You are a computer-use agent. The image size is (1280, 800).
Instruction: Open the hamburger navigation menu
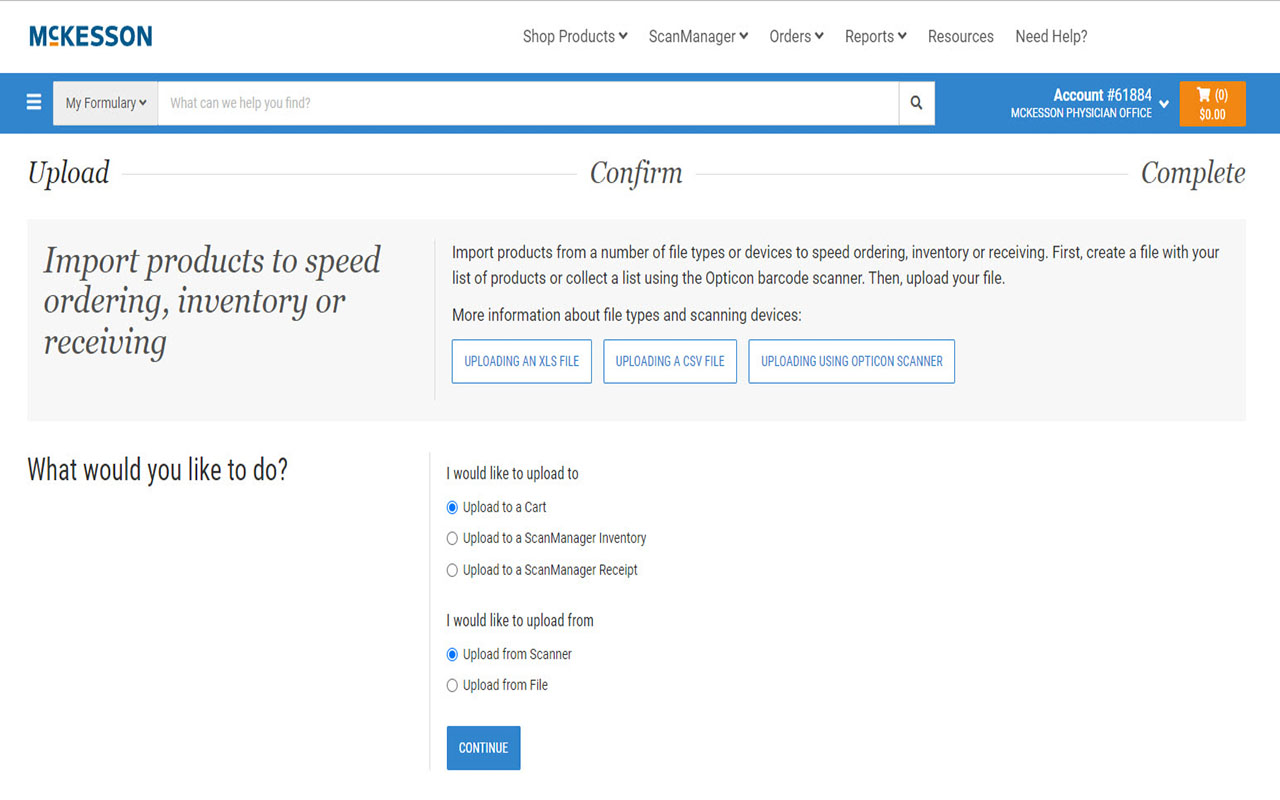[33, 102]
